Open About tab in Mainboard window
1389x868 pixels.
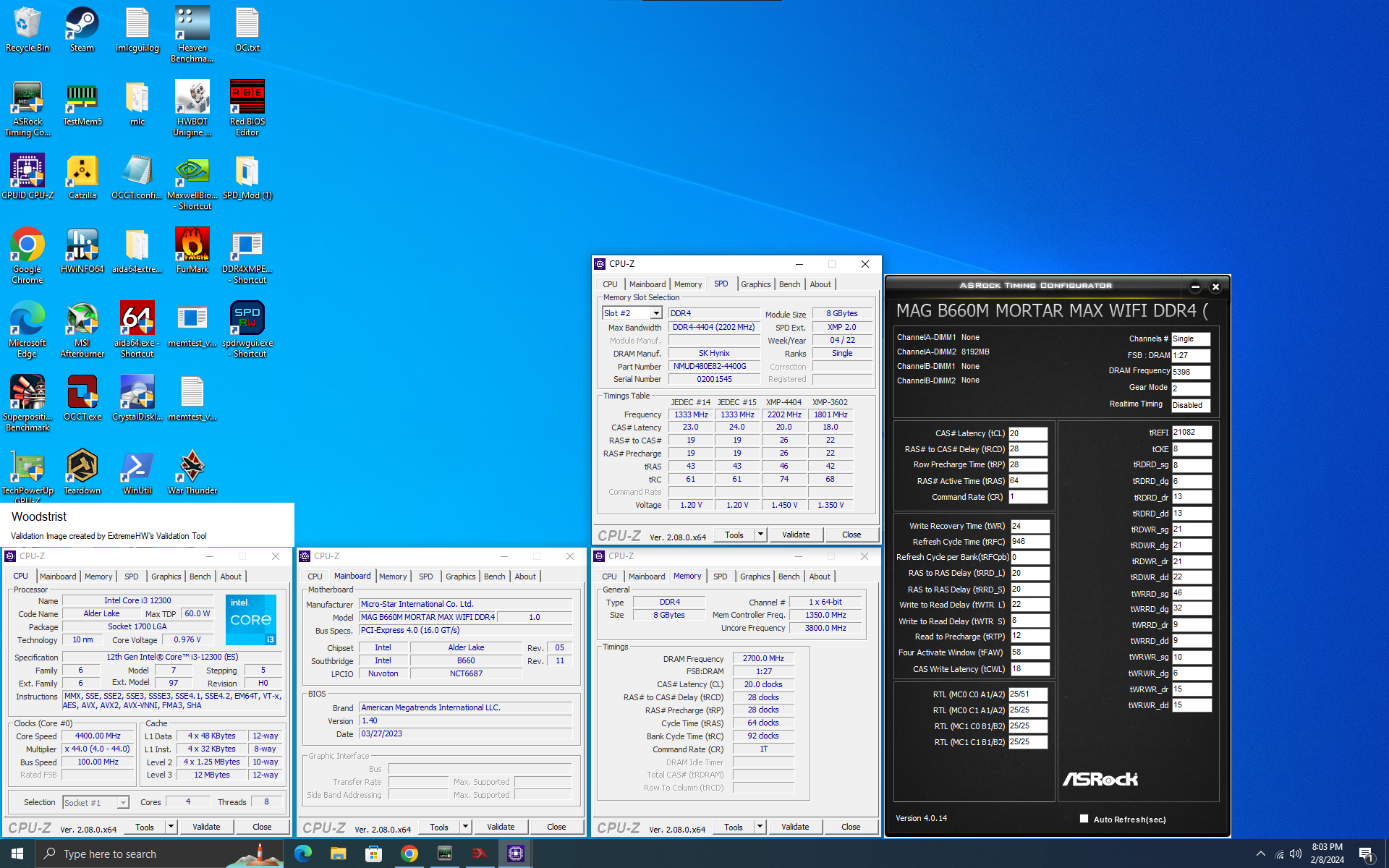pyautogui.click(x=525, y=576)
